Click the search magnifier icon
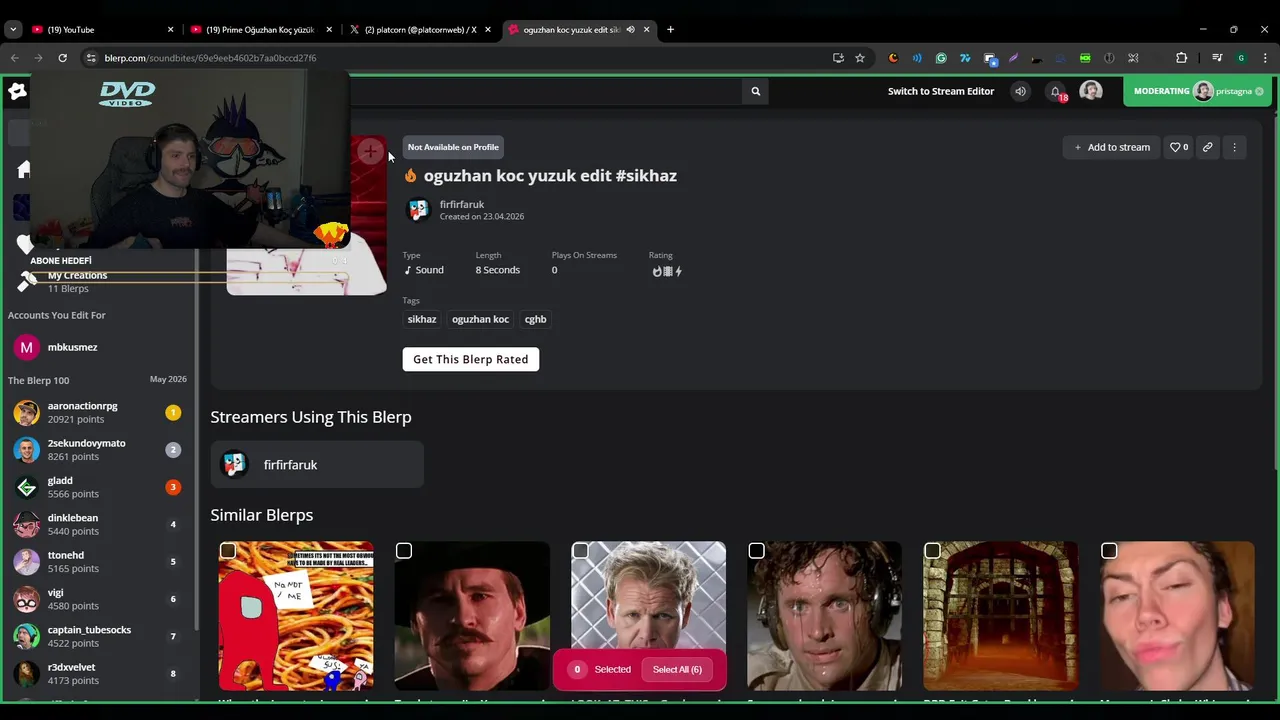1280x720 pixels. pos(756,91)
